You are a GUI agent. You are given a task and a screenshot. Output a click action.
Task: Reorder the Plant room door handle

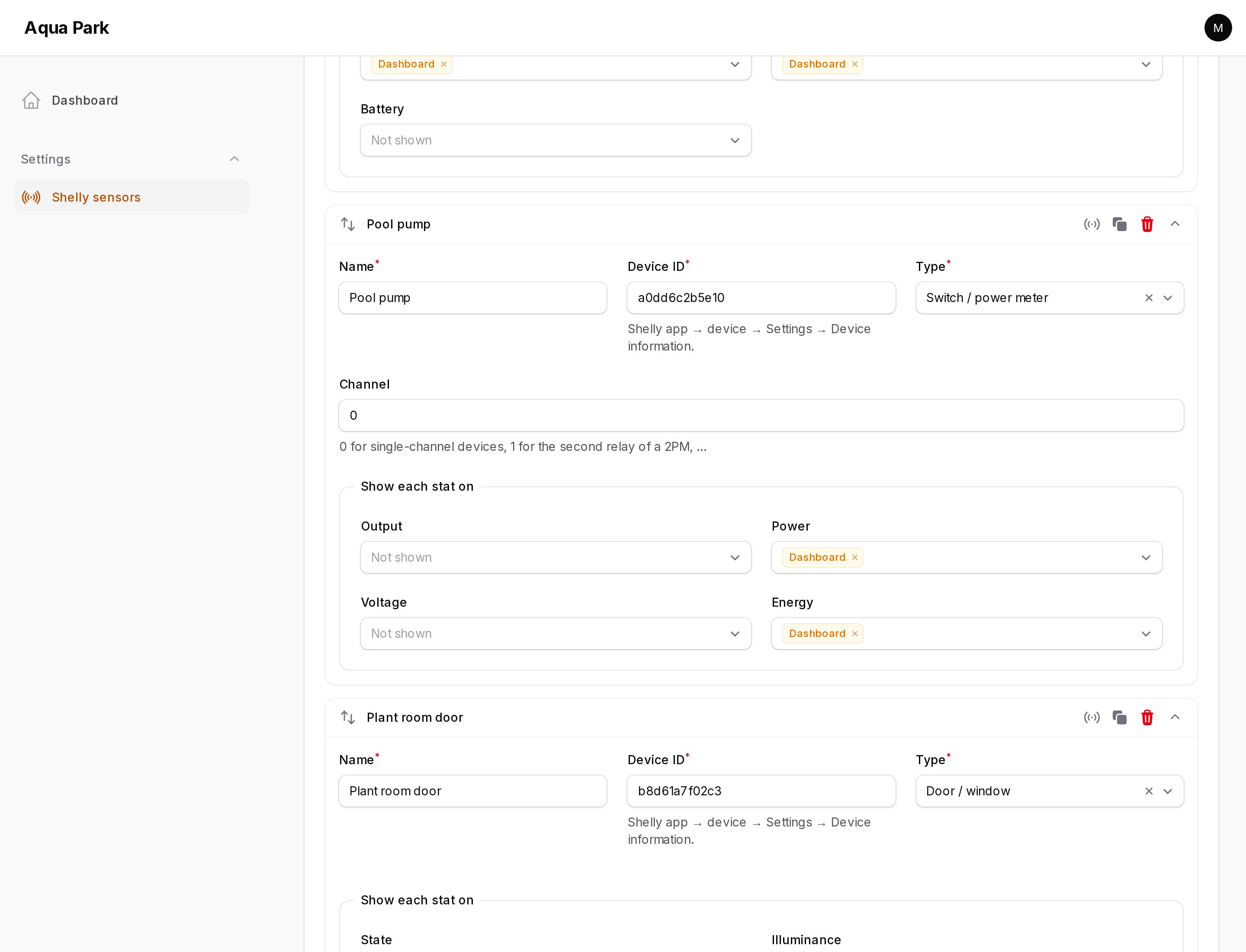pos(347,717)
